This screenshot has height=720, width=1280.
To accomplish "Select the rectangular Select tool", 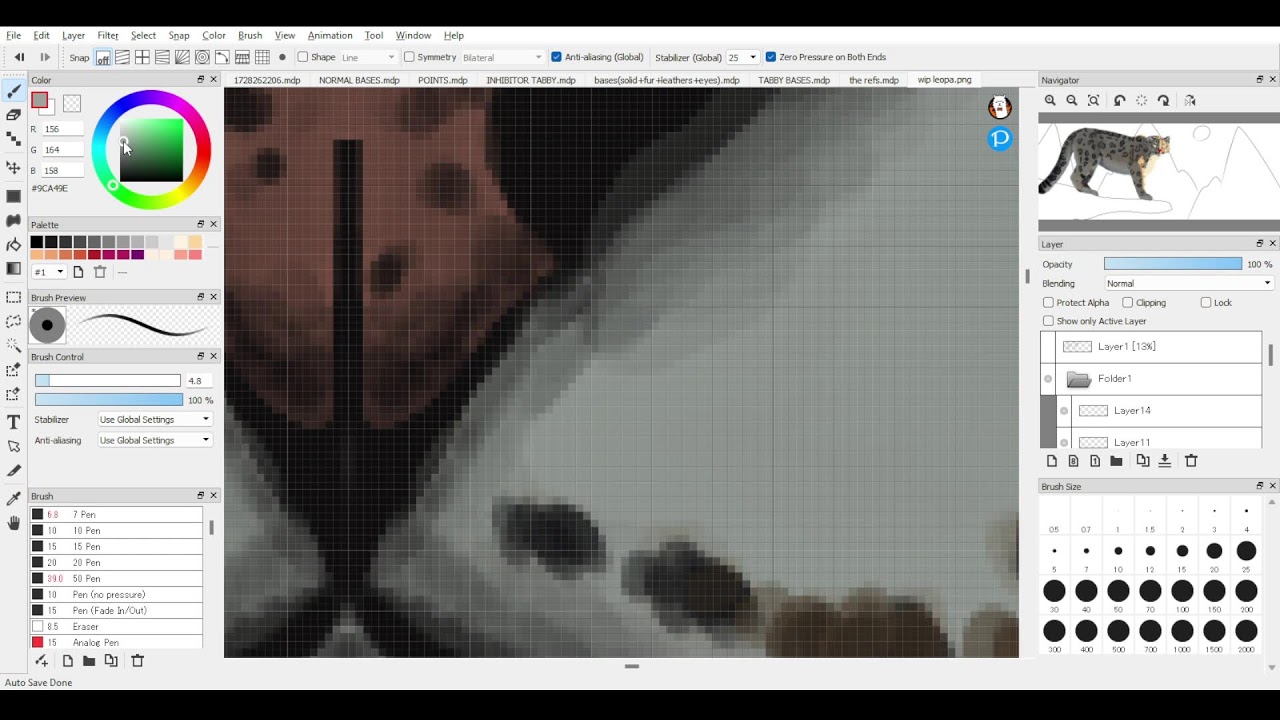I will pos(13,297).
